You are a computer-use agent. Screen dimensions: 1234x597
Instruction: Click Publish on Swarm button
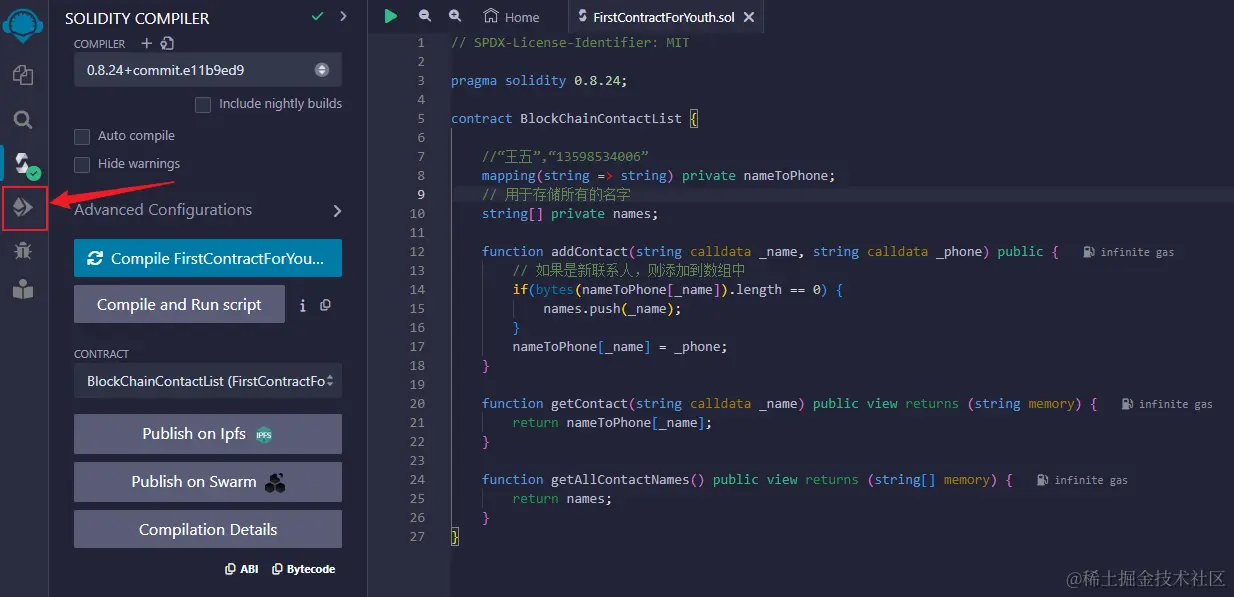(x=208, y=482)
